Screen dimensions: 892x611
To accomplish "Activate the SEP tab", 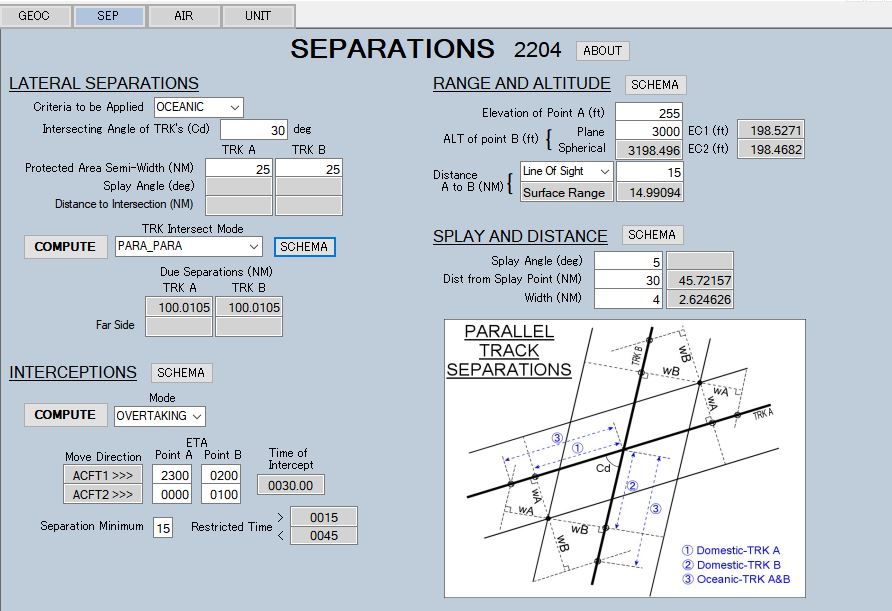I will coord(109,15).
